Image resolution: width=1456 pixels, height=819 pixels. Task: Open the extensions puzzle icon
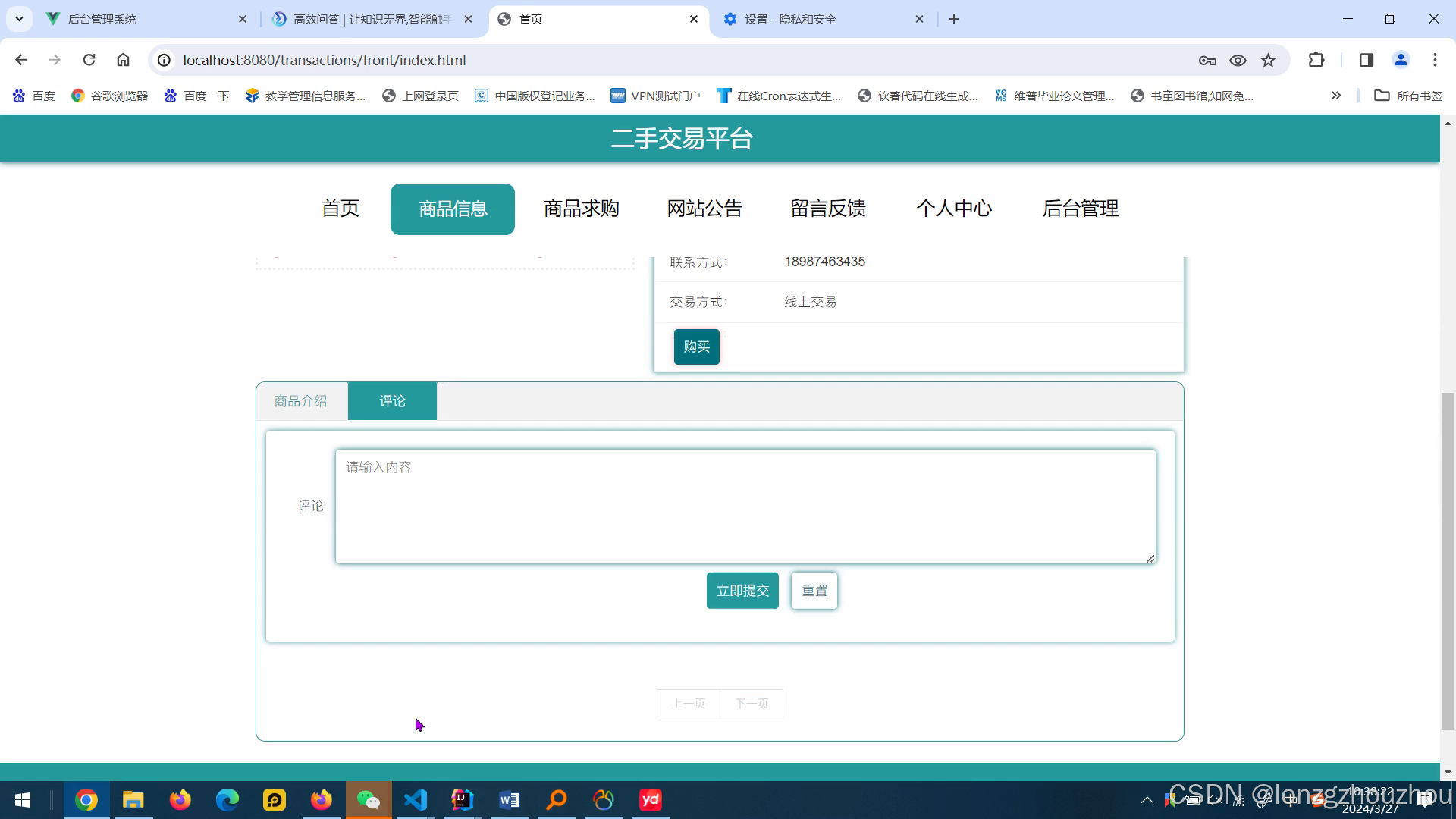[1316, 60]
